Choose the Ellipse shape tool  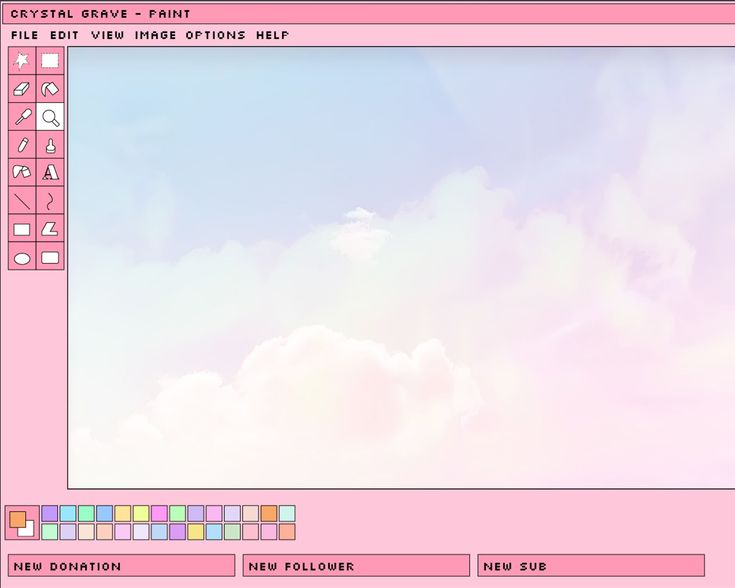pos(22,256)
